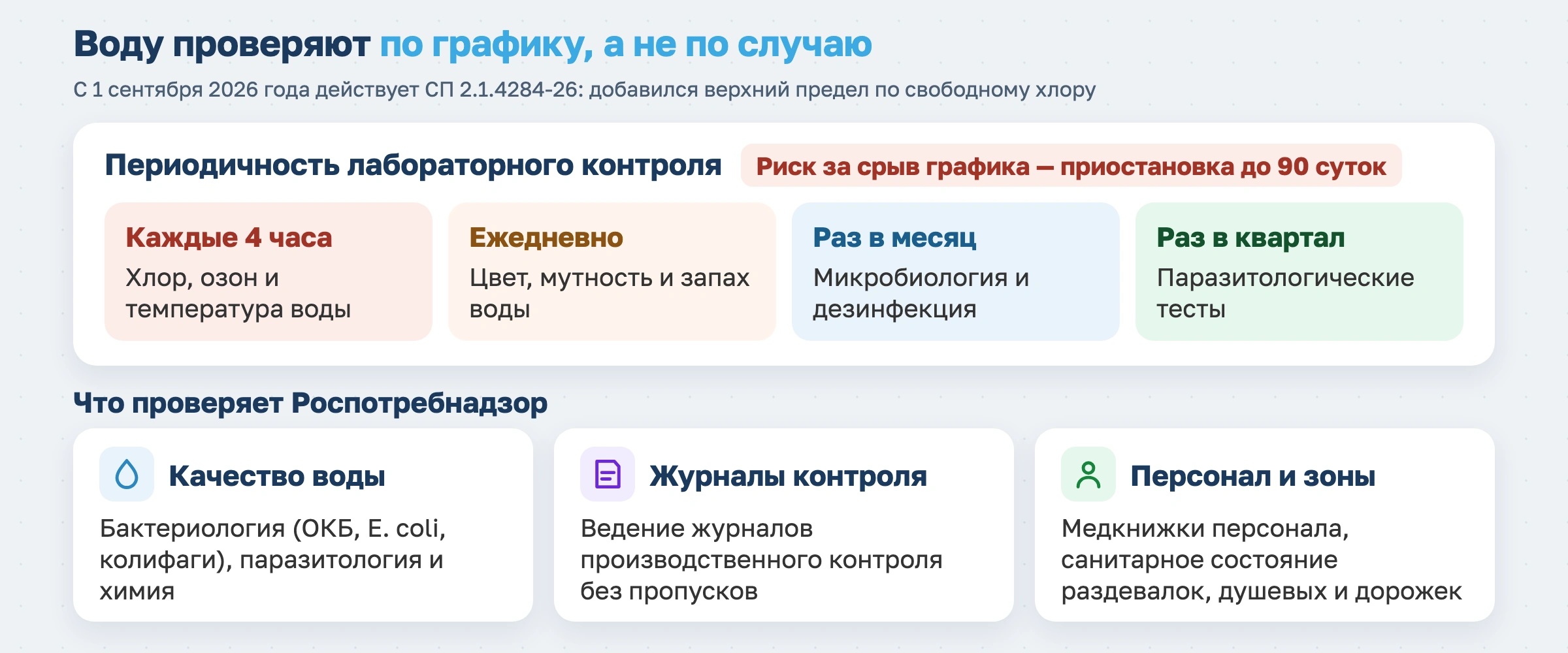Click text 'Микробиология и дезинфекция'
Image resolution: width=1568 pixels, height=653 pixels.
(921, 293)
